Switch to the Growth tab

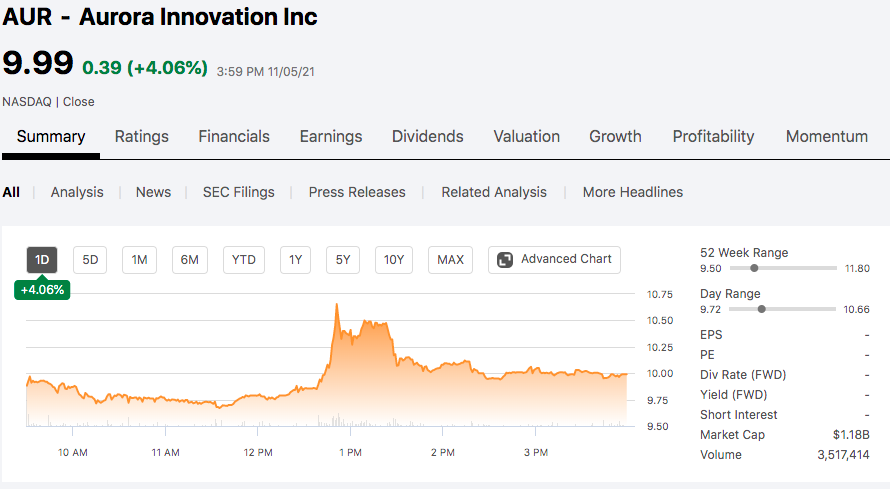click(615, 137)
